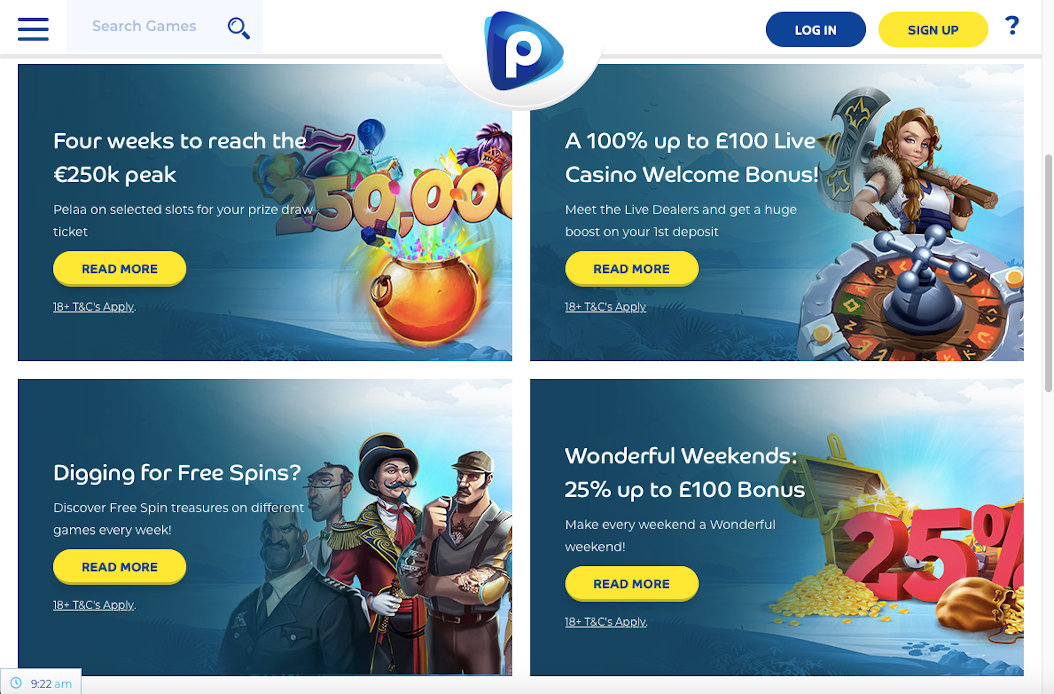Click the magnifying glass search icon
This screenshot has width=1054, height=694.
tap(239, 28)
